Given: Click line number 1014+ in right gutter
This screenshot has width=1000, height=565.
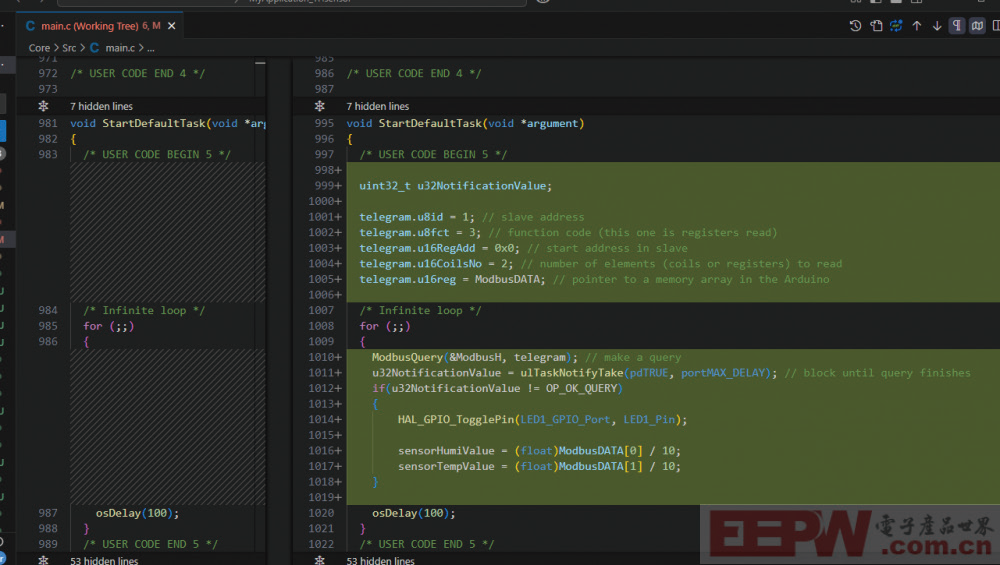Looking at the screenshot, I should coord(325,420).
